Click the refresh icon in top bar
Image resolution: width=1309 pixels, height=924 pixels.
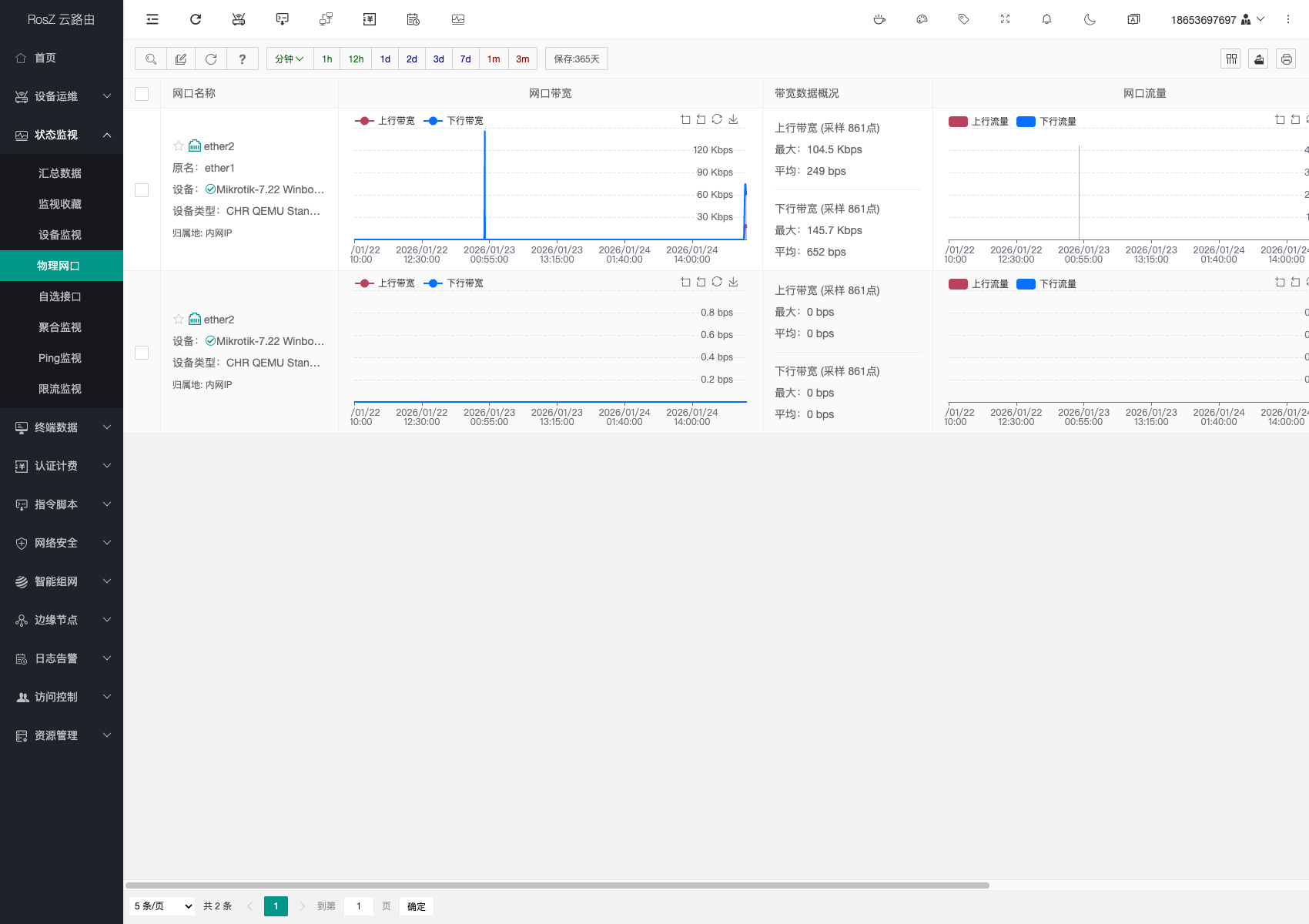(196, 19)
